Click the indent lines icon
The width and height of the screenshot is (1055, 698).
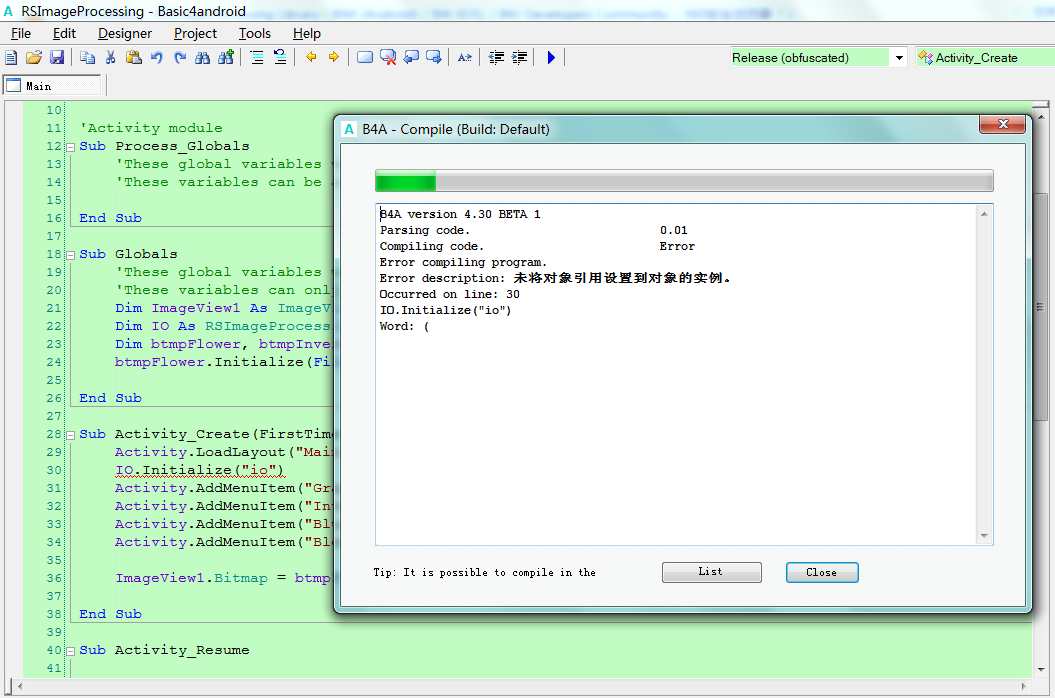click(x=519, y=58)
